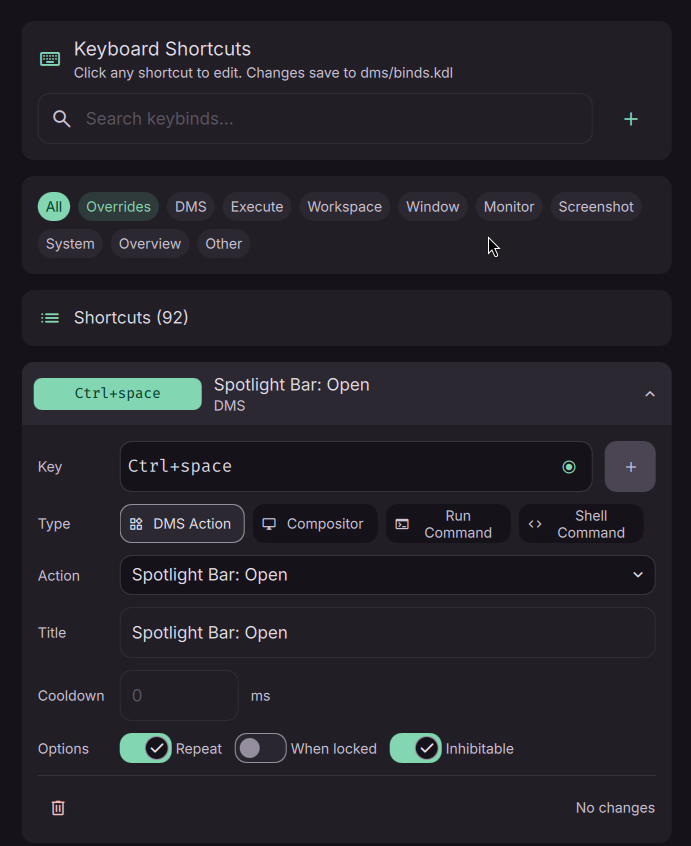
Task: Disable the Repeat toggle
Action: 146,748
